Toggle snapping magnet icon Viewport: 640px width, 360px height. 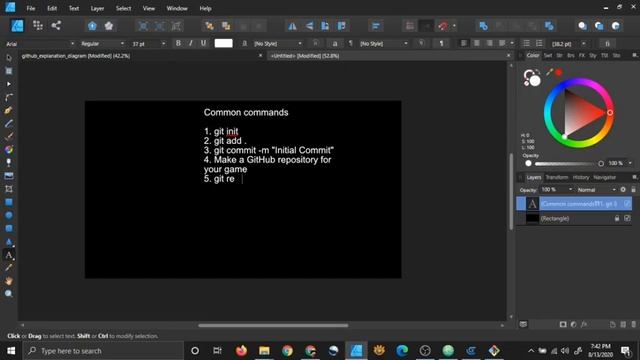[x=443, y=26]
